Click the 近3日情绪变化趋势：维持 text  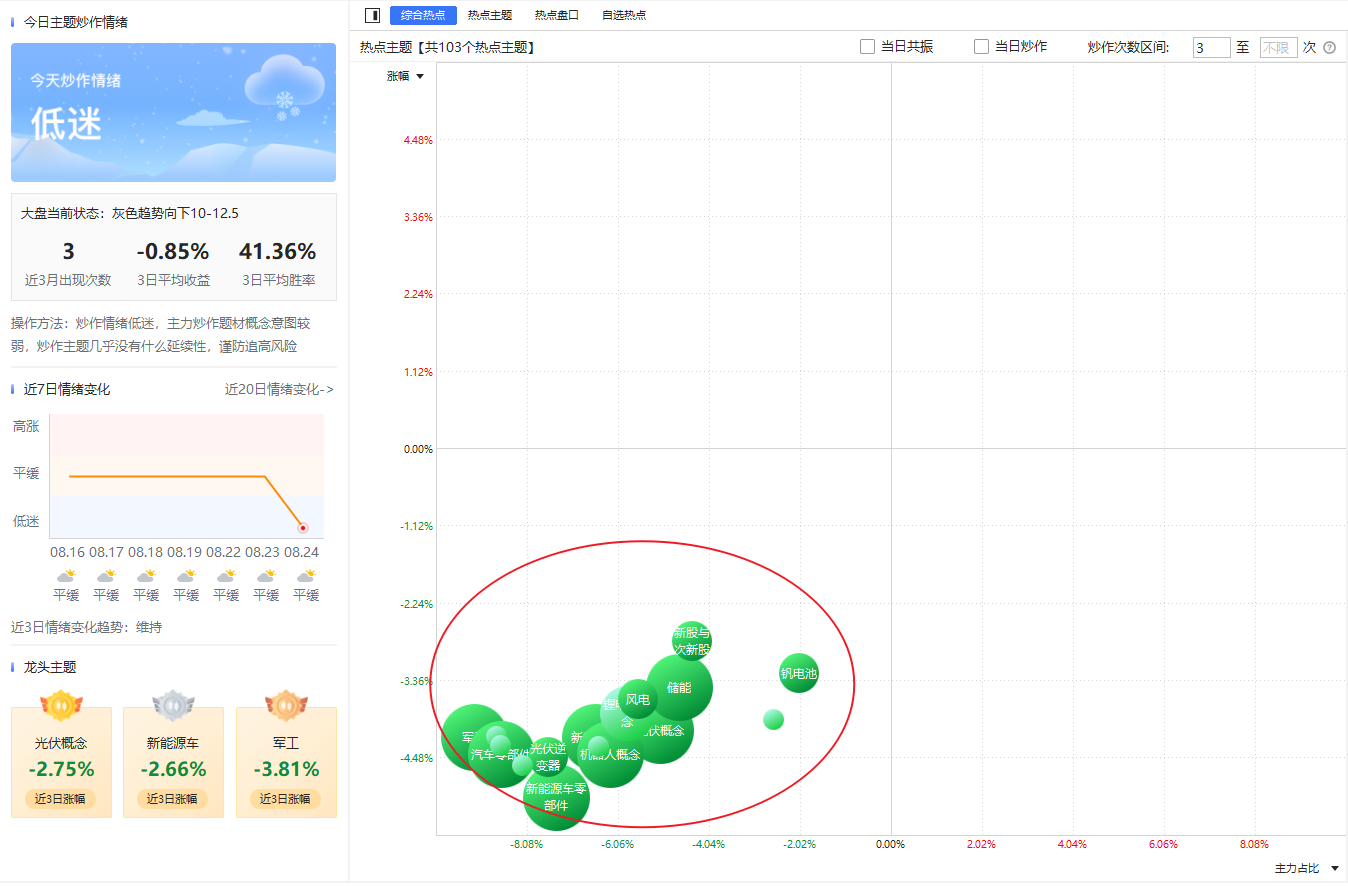(x=86, y=627)
